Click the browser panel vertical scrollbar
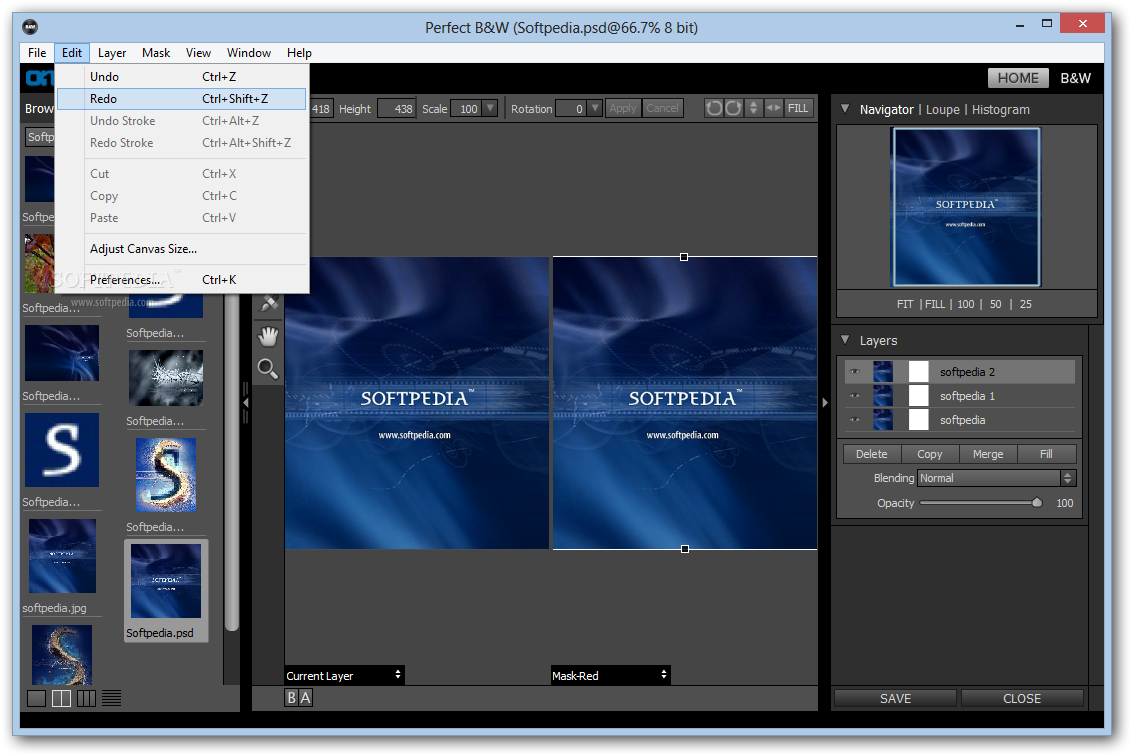This screenshot has width=1132, height=756. (231, 462)
